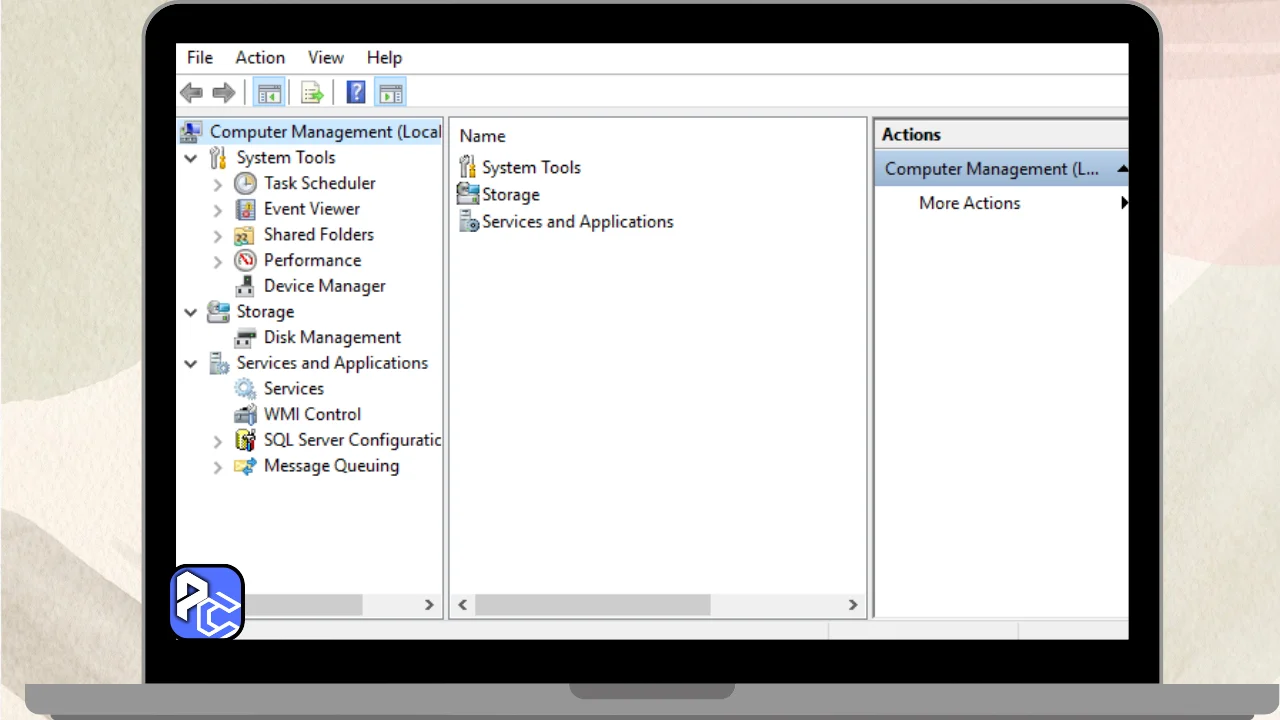Expand the SQL Server Configuration node
Image resolution: width=1280 pixels, height=720 pixels.
[218, 441]
